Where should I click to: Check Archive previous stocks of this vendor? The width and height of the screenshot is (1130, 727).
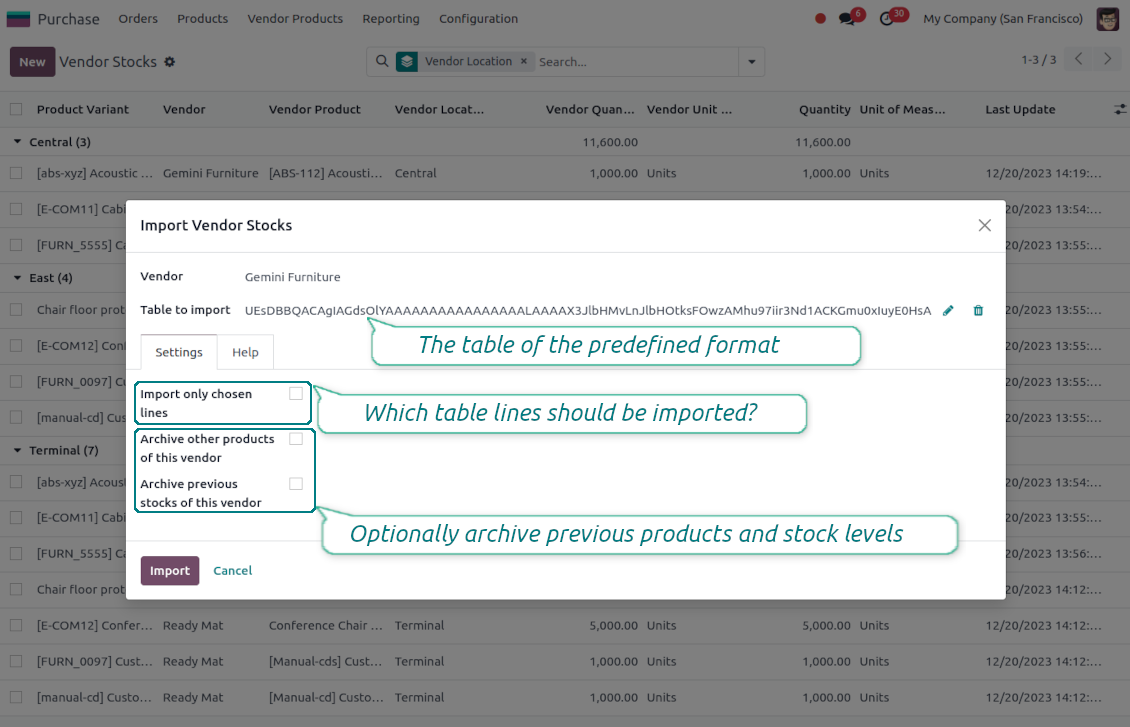click(296, 483)
